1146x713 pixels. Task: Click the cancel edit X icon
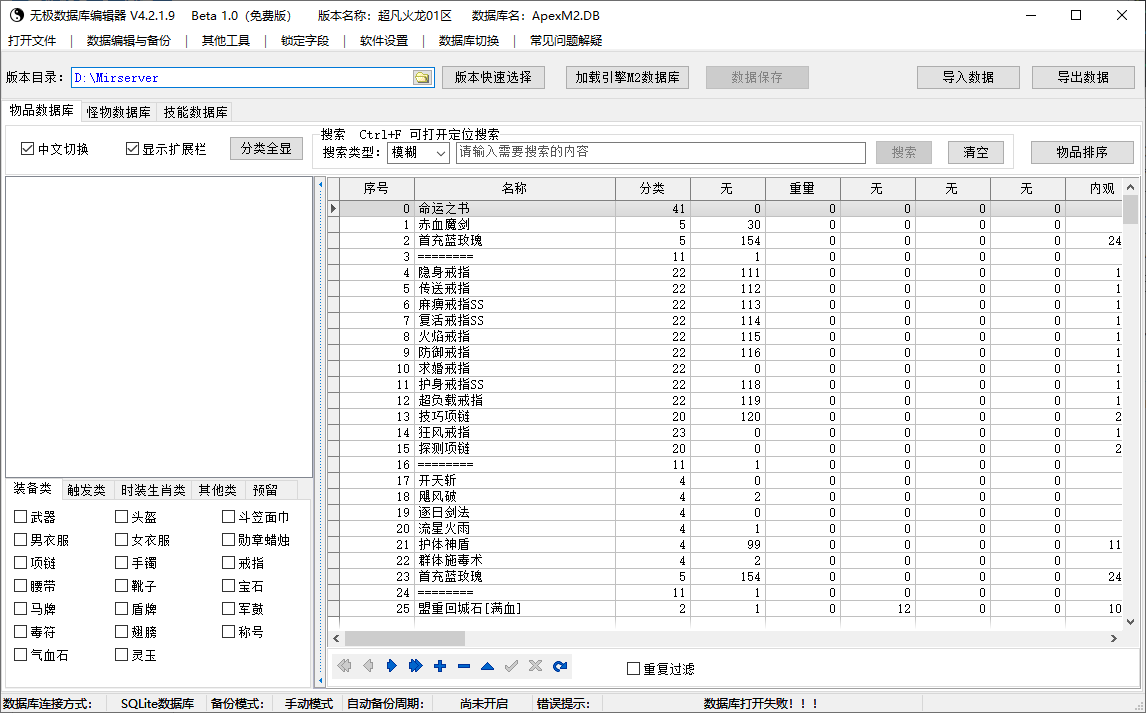coord(535,665)
